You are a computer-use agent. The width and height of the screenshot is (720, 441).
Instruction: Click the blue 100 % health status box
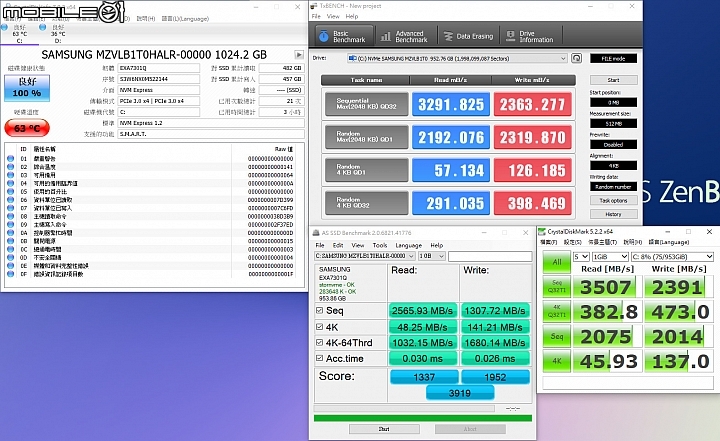coord(27,88)
